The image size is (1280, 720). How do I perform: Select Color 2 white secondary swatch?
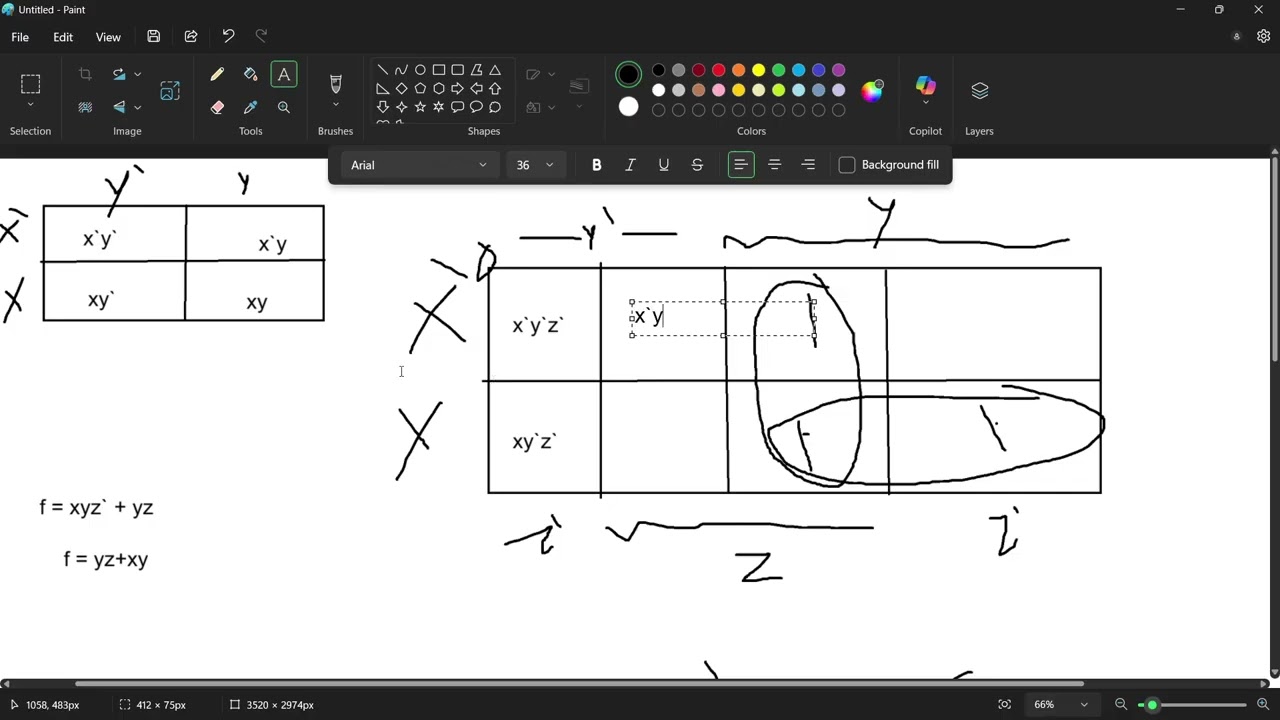[628, 107]
